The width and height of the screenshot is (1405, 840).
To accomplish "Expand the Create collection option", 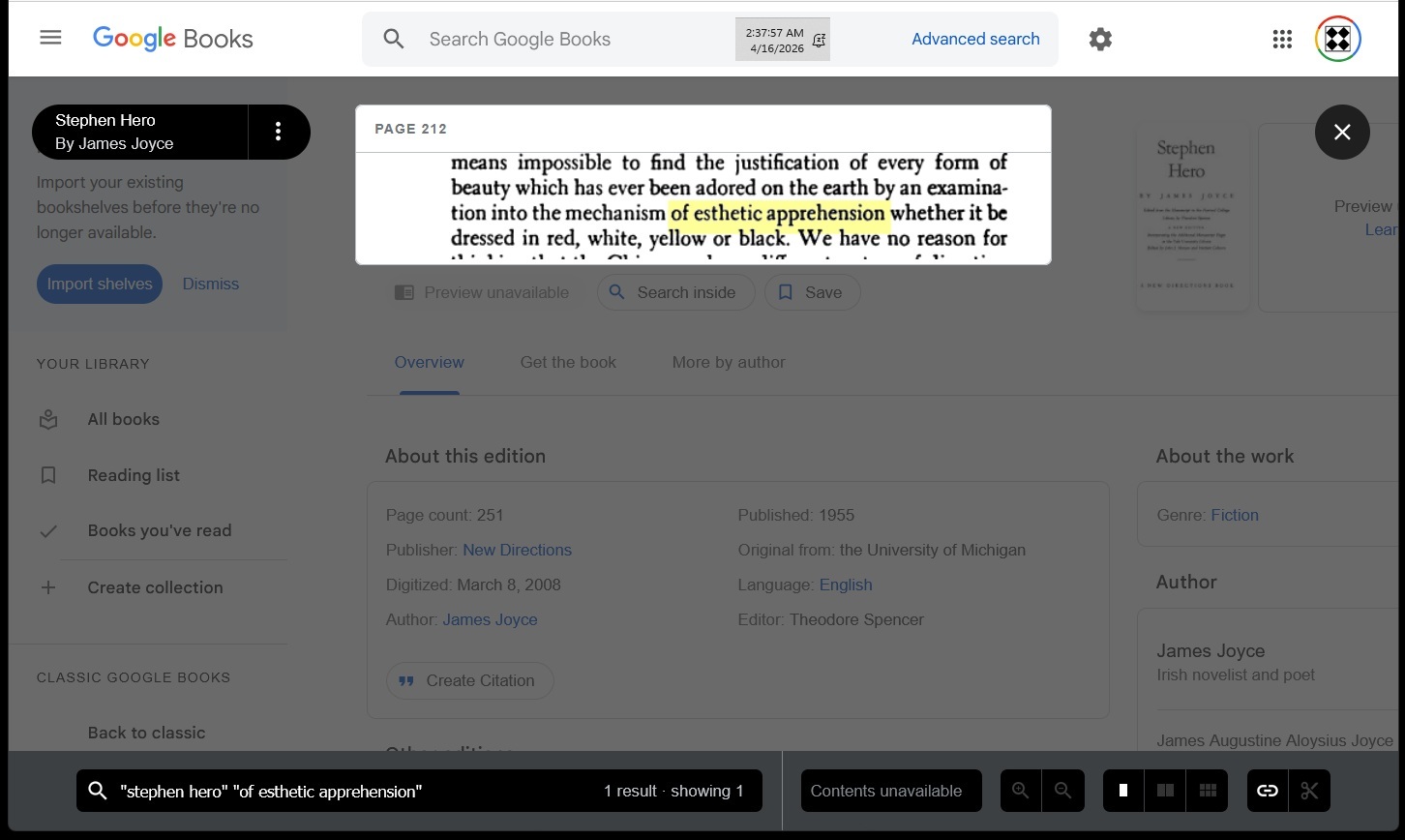I will pyautogui.click(x=155, y=587).
